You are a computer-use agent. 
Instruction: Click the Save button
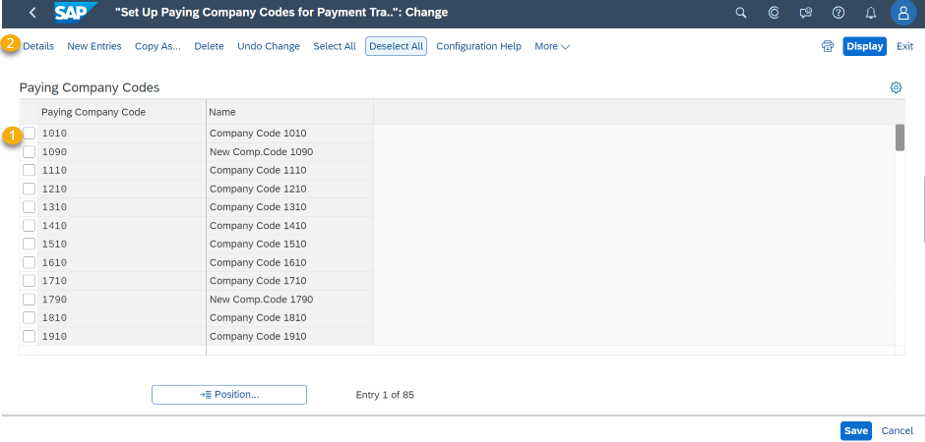[x=855, y=431]
